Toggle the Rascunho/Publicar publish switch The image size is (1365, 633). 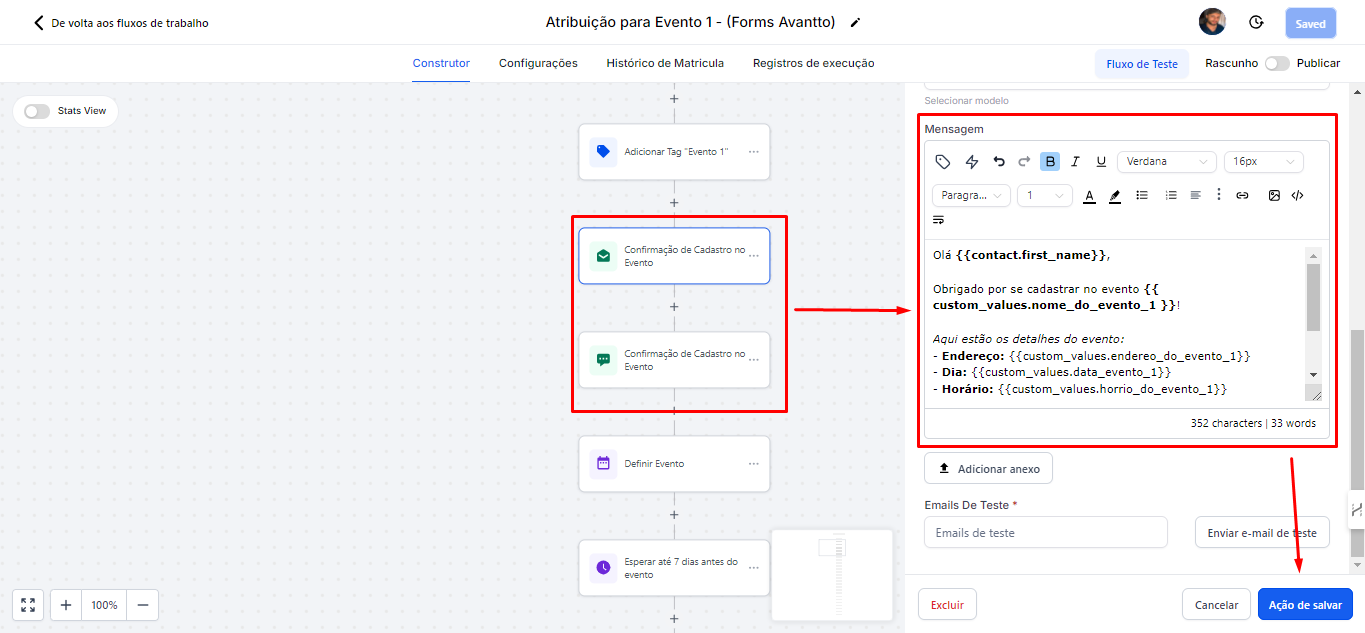[1276, 63]
